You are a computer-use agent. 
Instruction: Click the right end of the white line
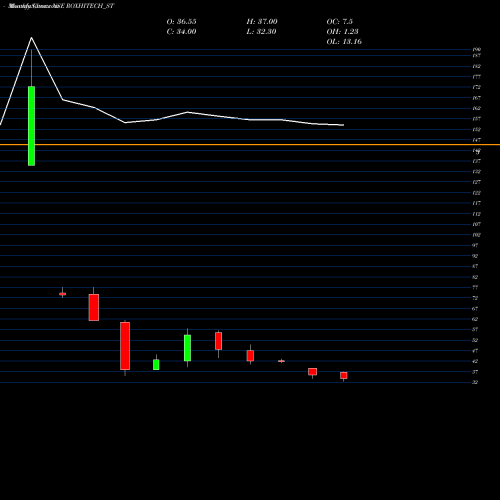(343, 125)
